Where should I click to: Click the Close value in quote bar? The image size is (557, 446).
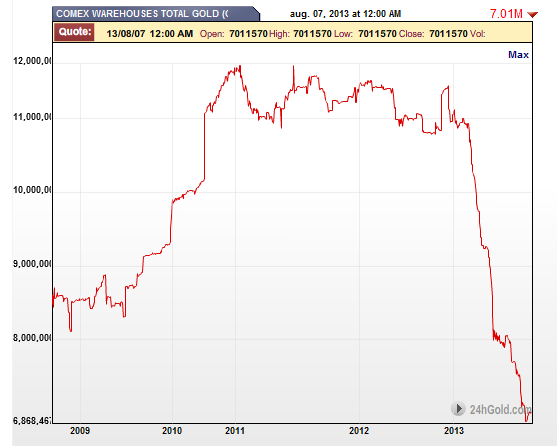(448, 34)
